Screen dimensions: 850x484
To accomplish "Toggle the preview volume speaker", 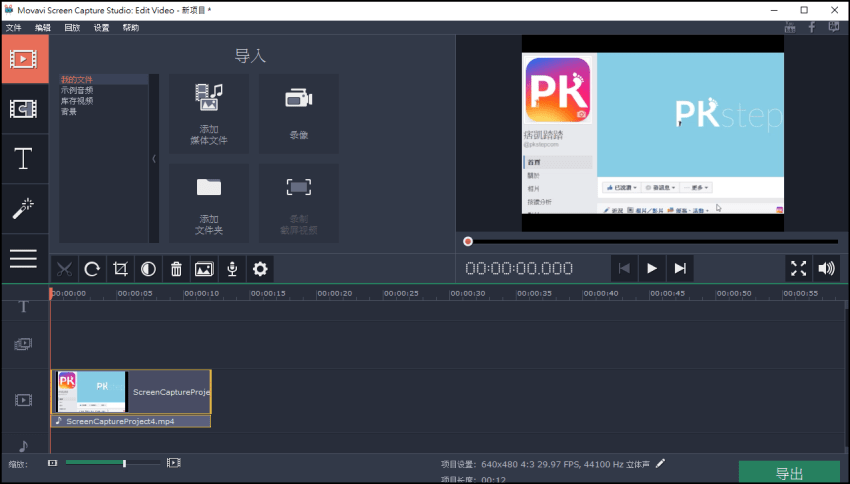I will click(827, 268).
